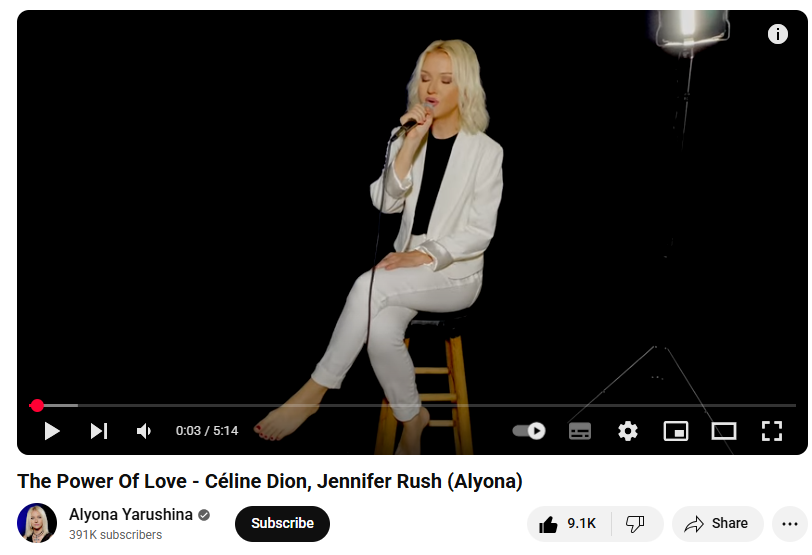Viewport: 812px width, 555px height.
Task: Enable theater mode view
Action: click(723, 431)
